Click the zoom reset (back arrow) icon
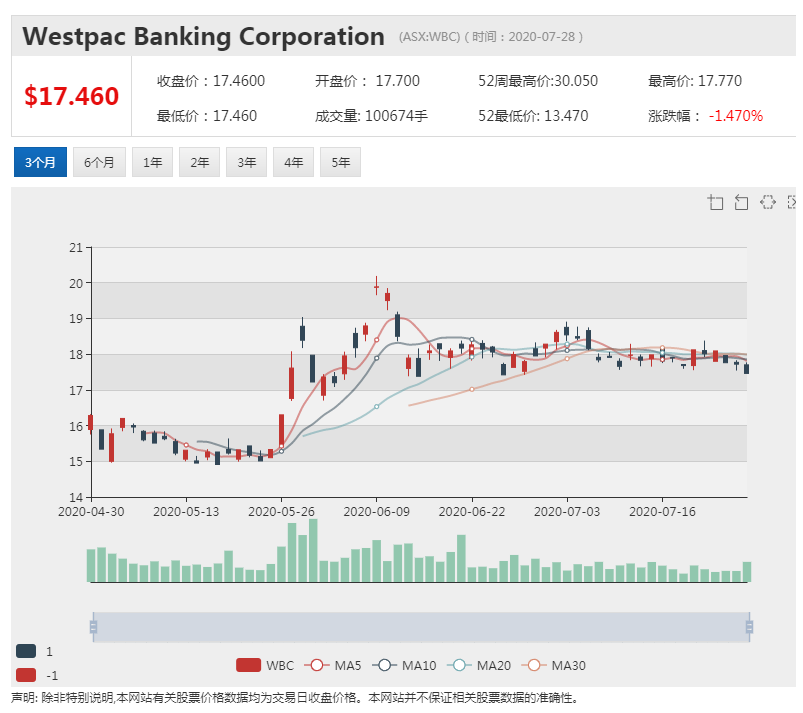 tap(741, 202)
